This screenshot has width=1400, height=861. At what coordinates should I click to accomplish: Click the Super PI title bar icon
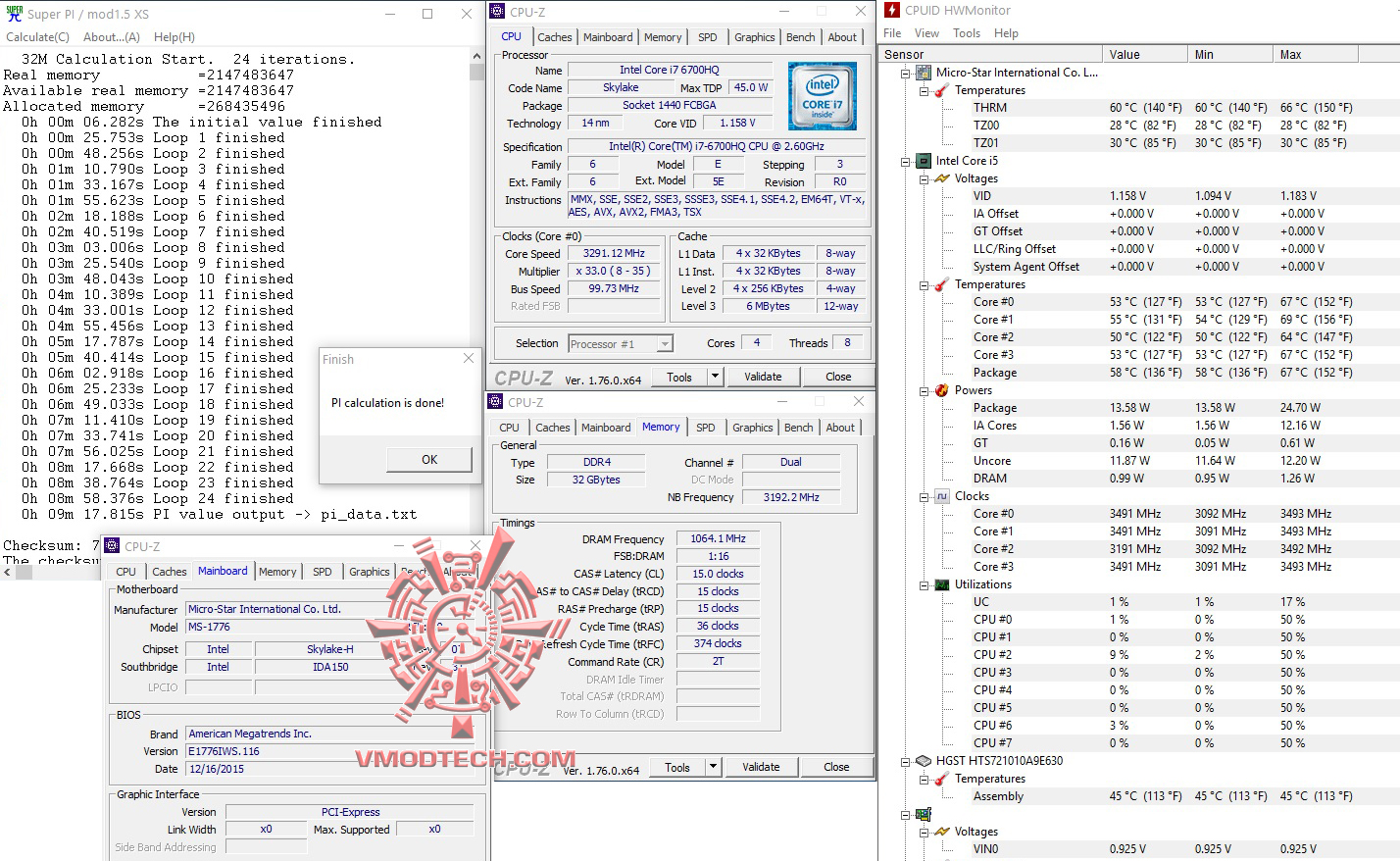tap(14, 14)
